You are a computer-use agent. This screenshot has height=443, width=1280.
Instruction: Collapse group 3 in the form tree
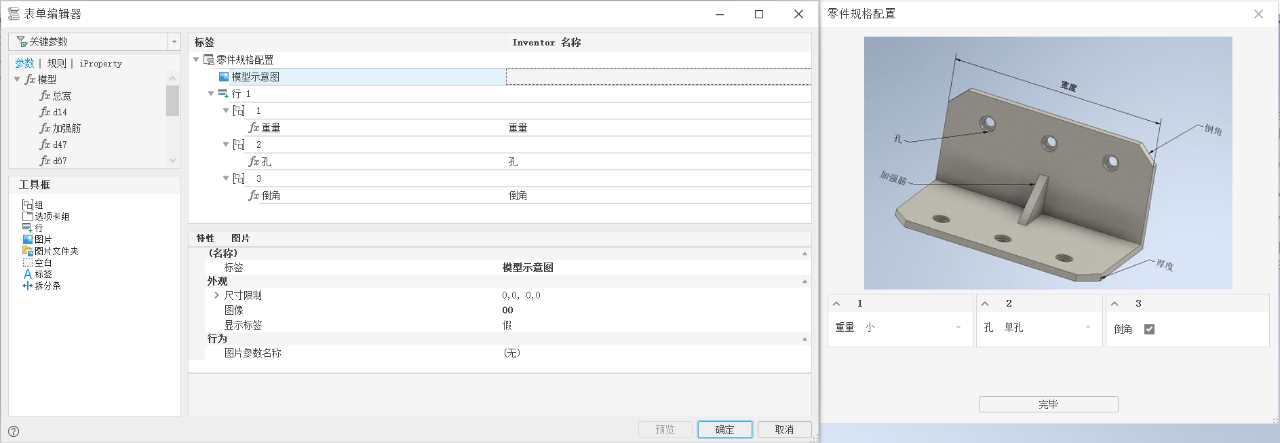coord(226,178)
